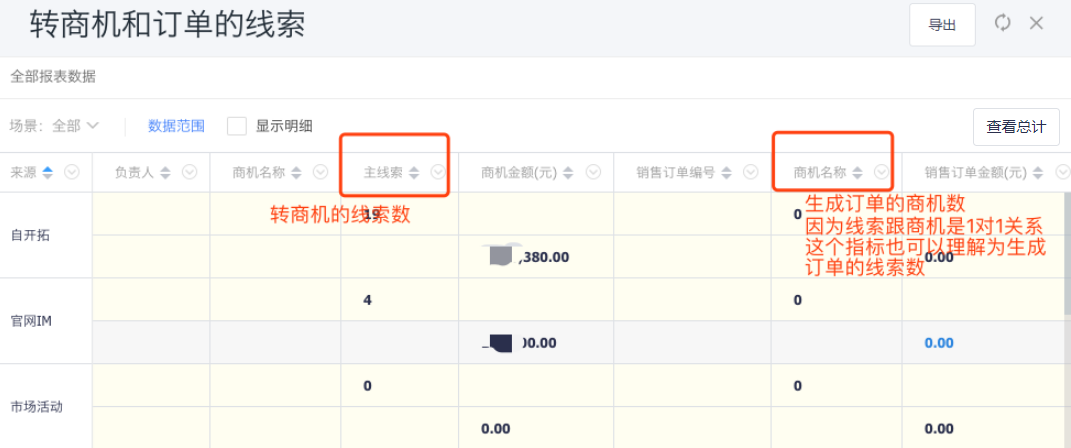Open 商机金额(元) column options chevron

593,172
